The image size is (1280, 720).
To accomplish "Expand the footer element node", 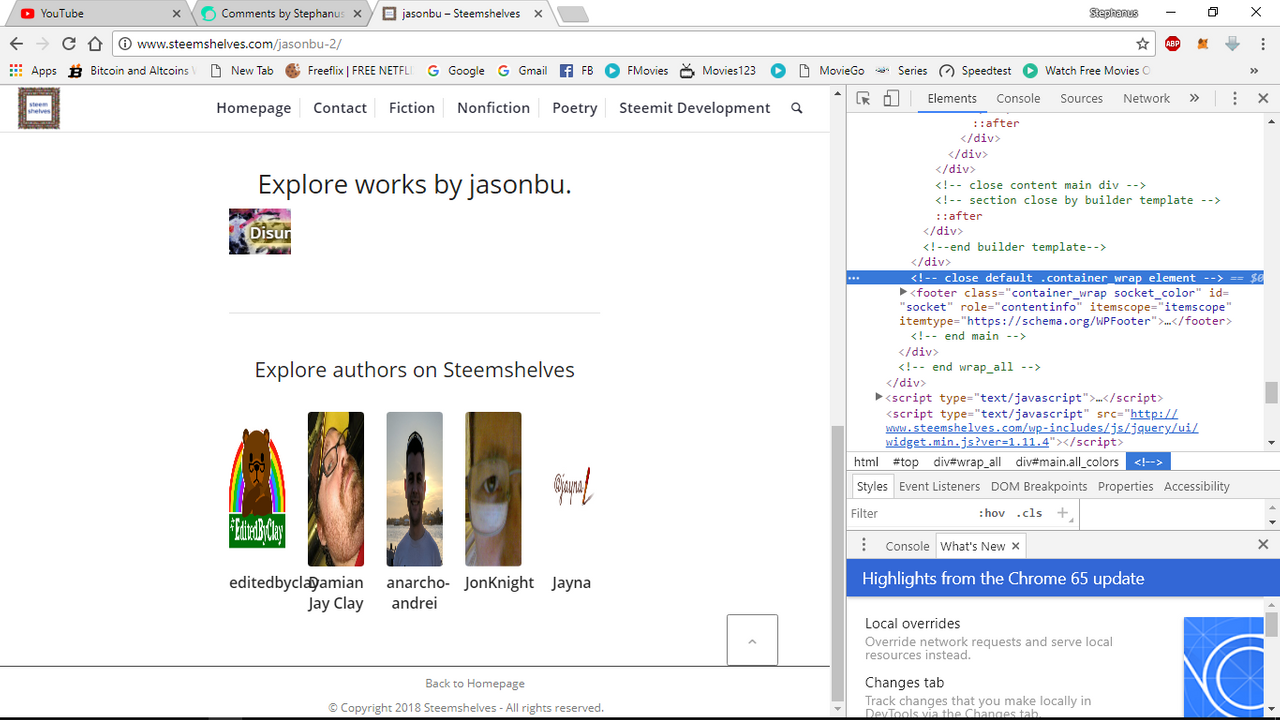I will [904, 293].
